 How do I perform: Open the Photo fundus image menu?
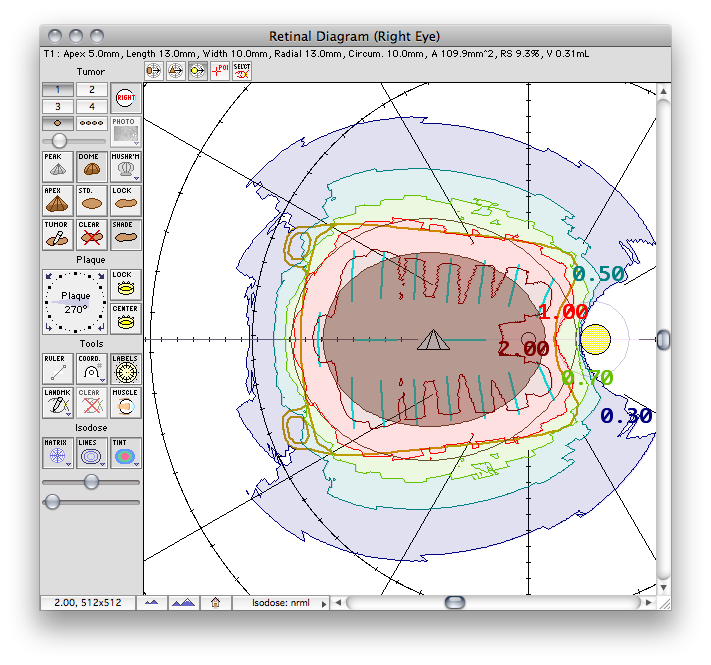click(126, 131)
